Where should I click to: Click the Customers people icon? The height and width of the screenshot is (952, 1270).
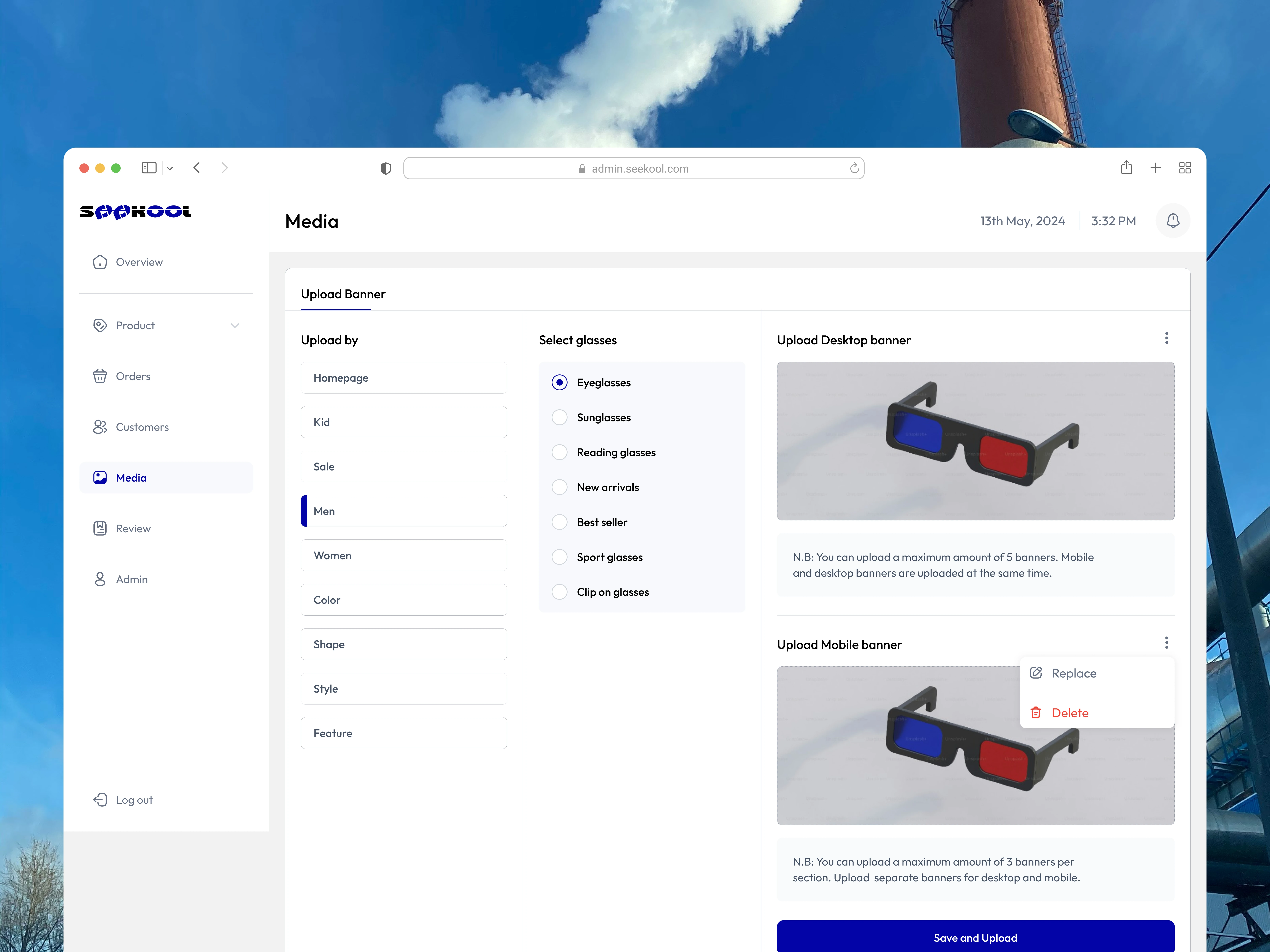[x=100, y=427]
